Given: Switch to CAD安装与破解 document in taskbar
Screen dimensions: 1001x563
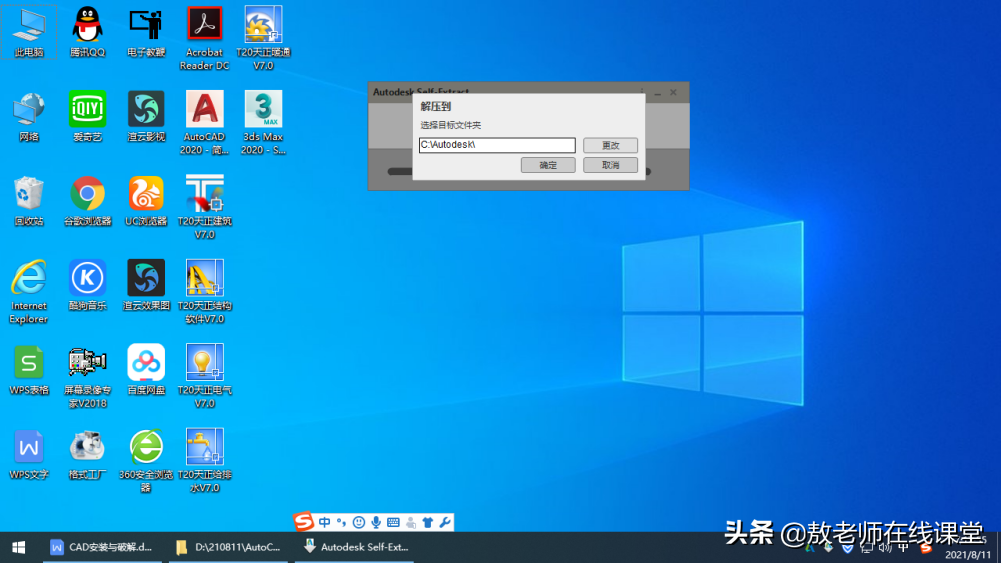Looking at the screenshot, I should [101, 547].
